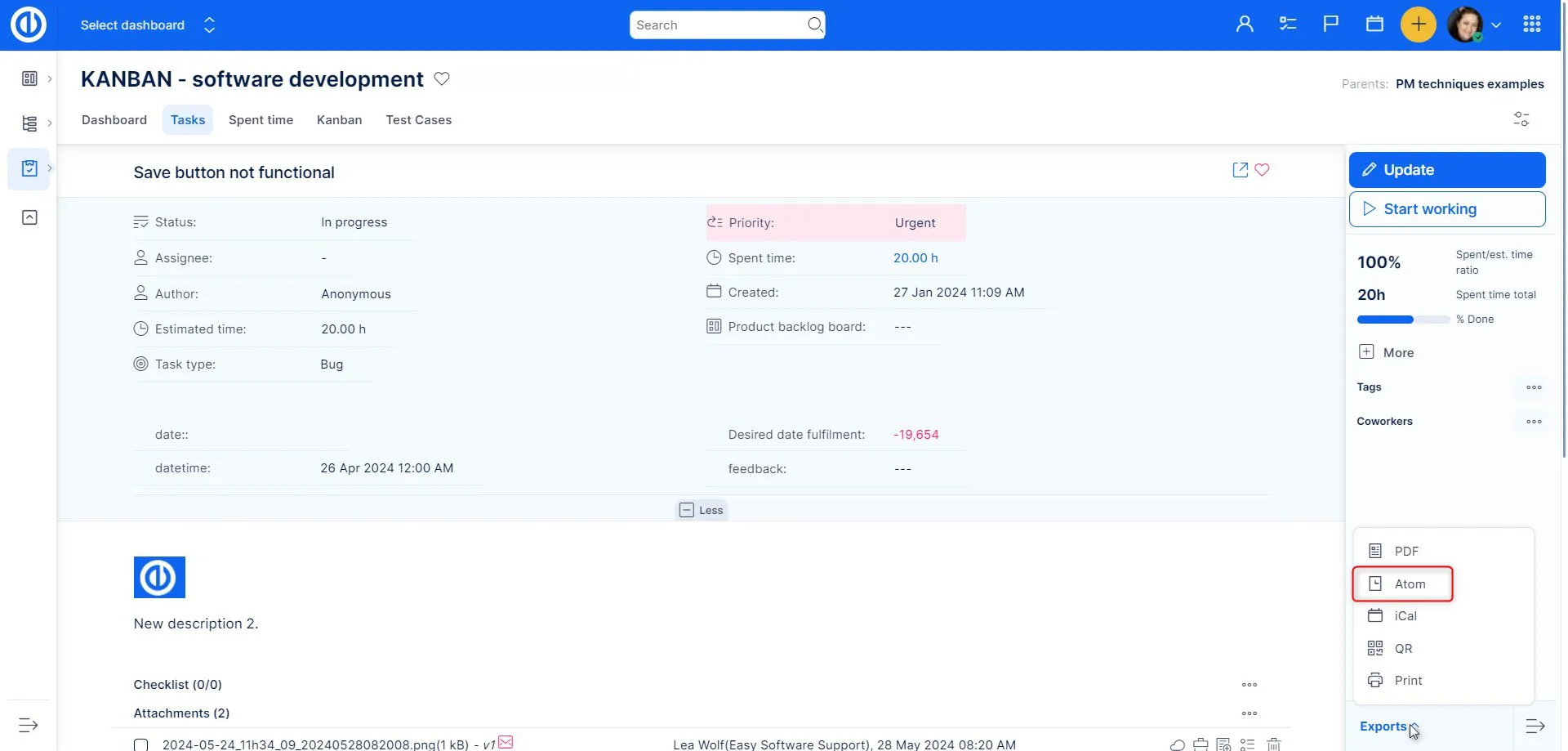Toggle favorite heart next to project title
The height and width of the screenshot is (751, 1568).
442,79
